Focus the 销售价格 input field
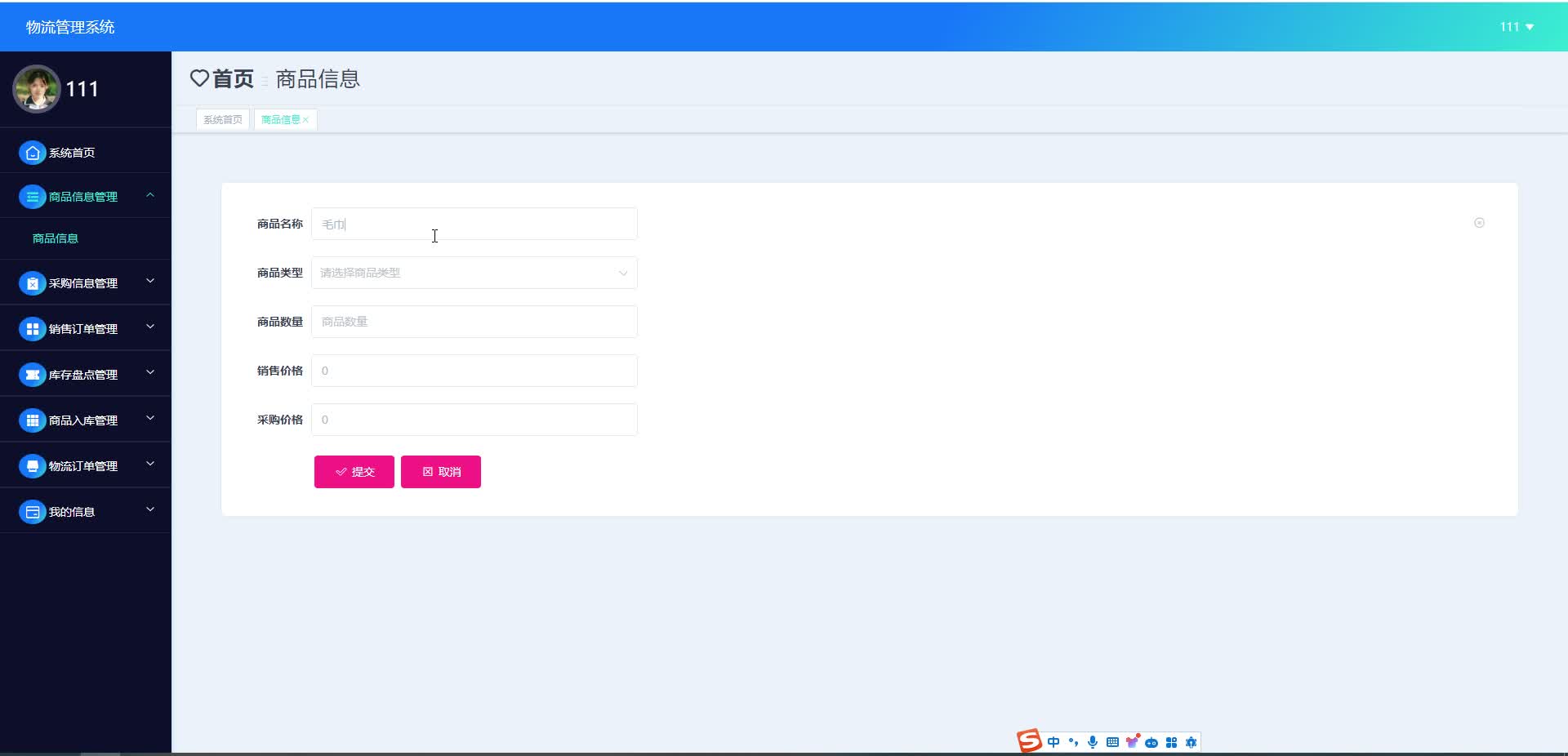 [x=474, y=371]
